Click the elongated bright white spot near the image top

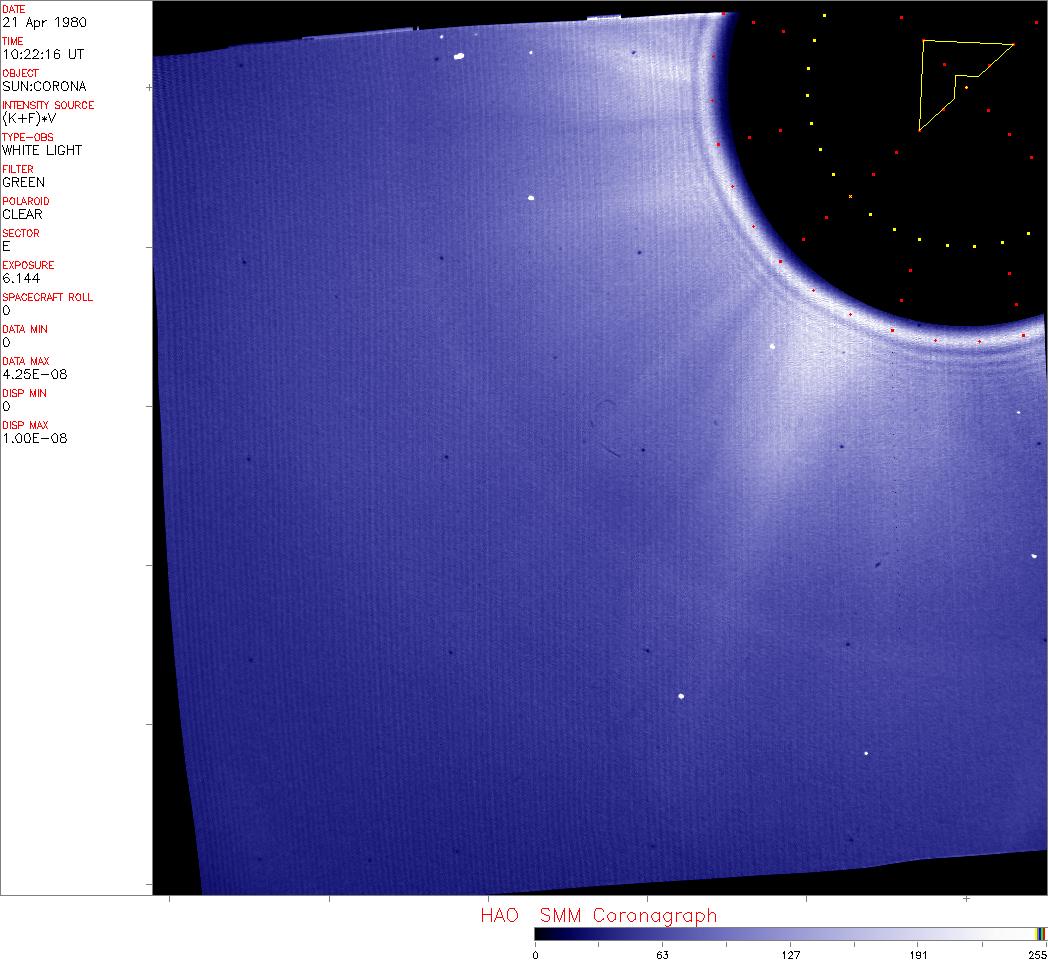pyautogui.click(x=459, y=57)
